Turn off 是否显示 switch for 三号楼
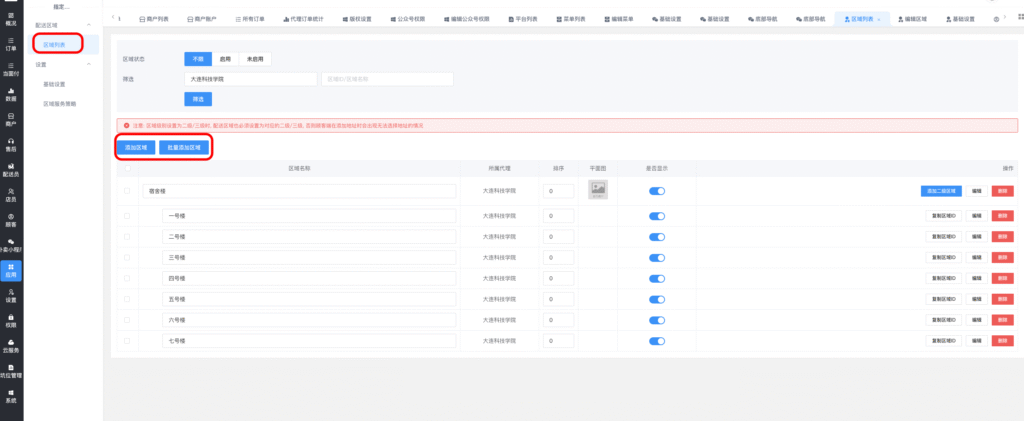 [656, 258]
